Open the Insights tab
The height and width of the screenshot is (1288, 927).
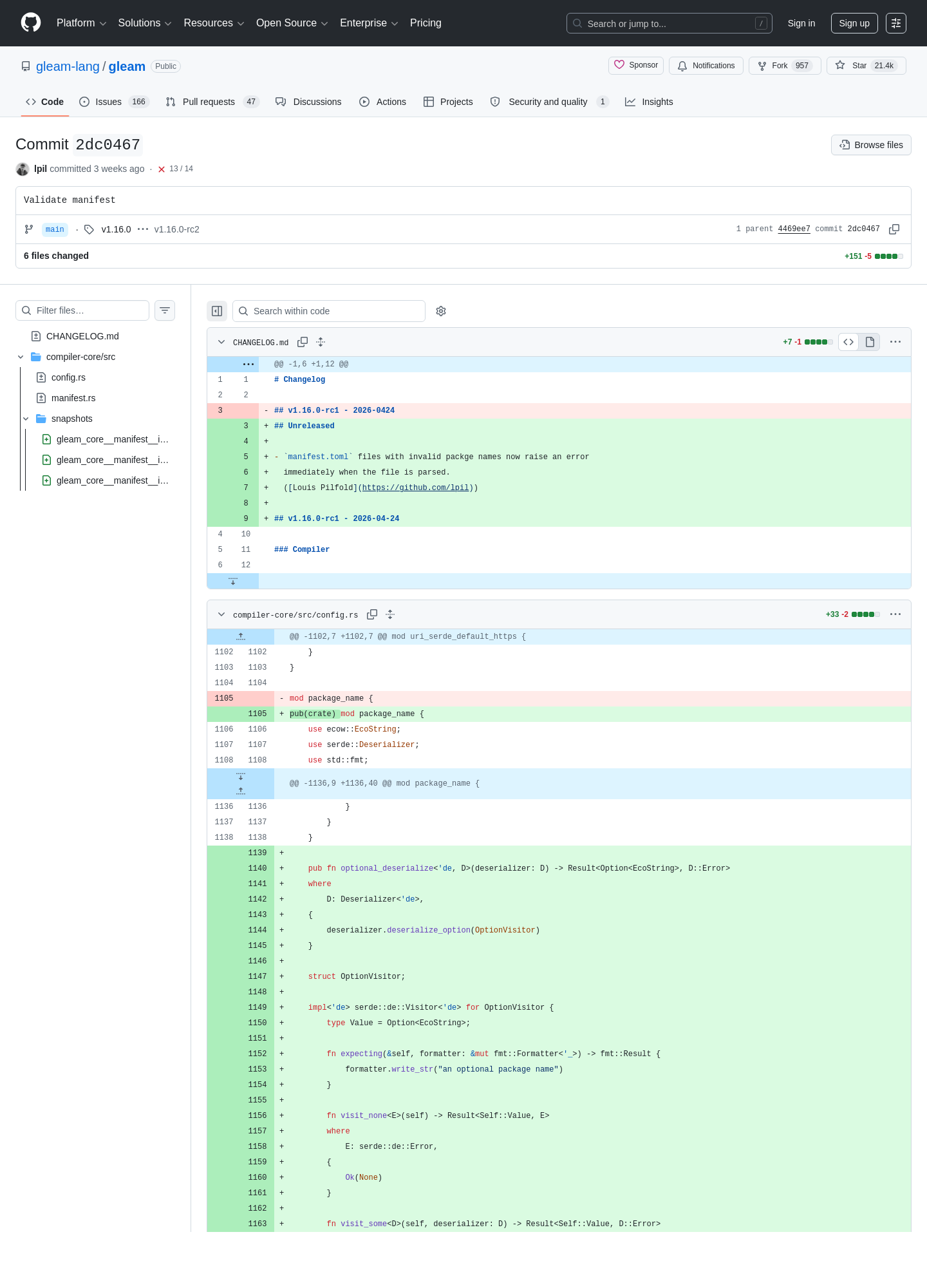pos(649,102)
